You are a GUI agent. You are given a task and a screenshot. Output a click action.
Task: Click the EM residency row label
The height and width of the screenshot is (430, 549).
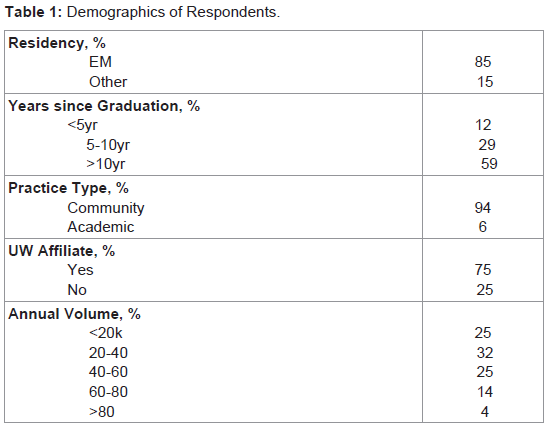point(100,62)
